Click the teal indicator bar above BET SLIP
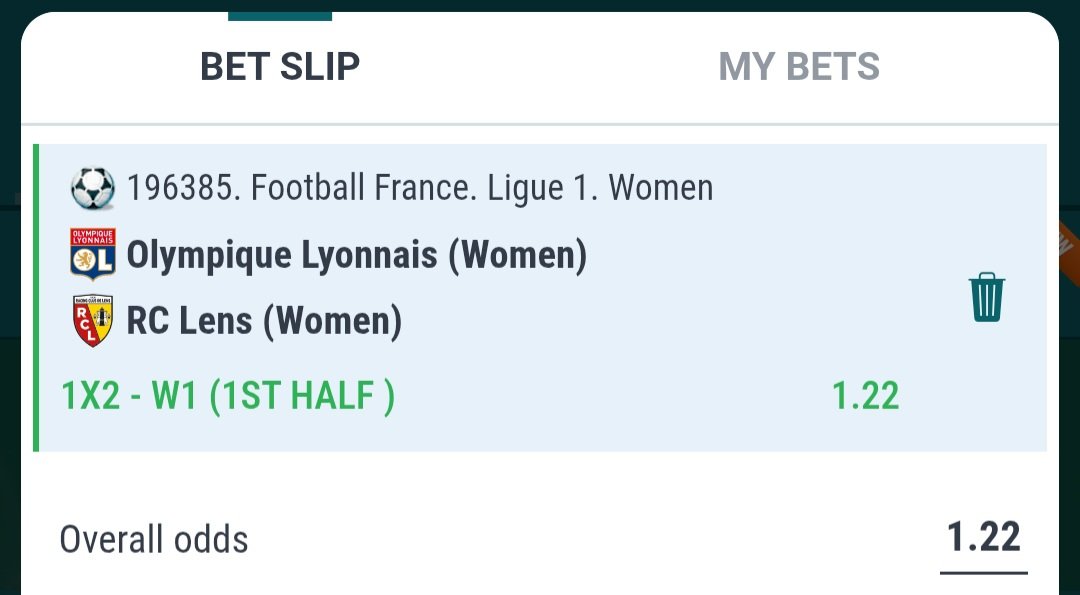The image size is (1080, 595). [280, 16]
